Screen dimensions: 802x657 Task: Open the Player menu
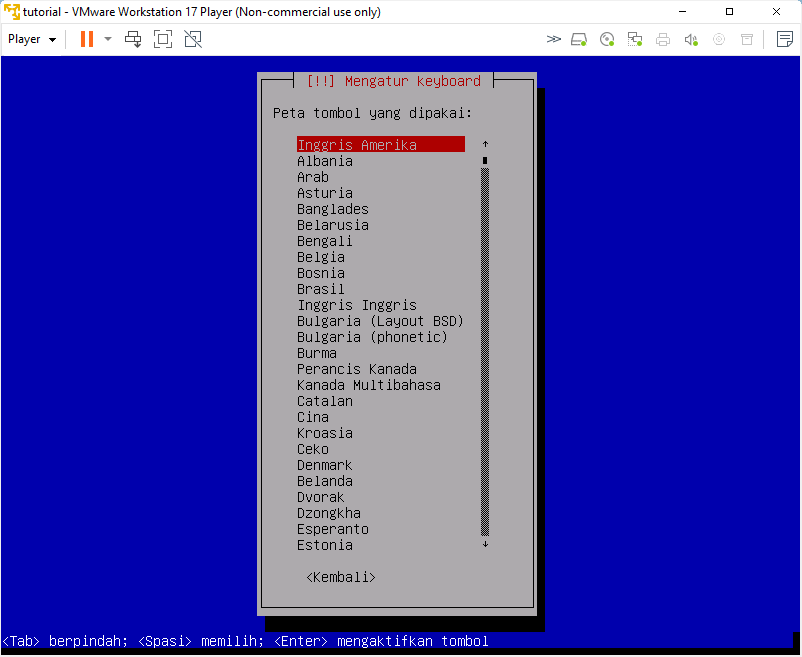32,39
